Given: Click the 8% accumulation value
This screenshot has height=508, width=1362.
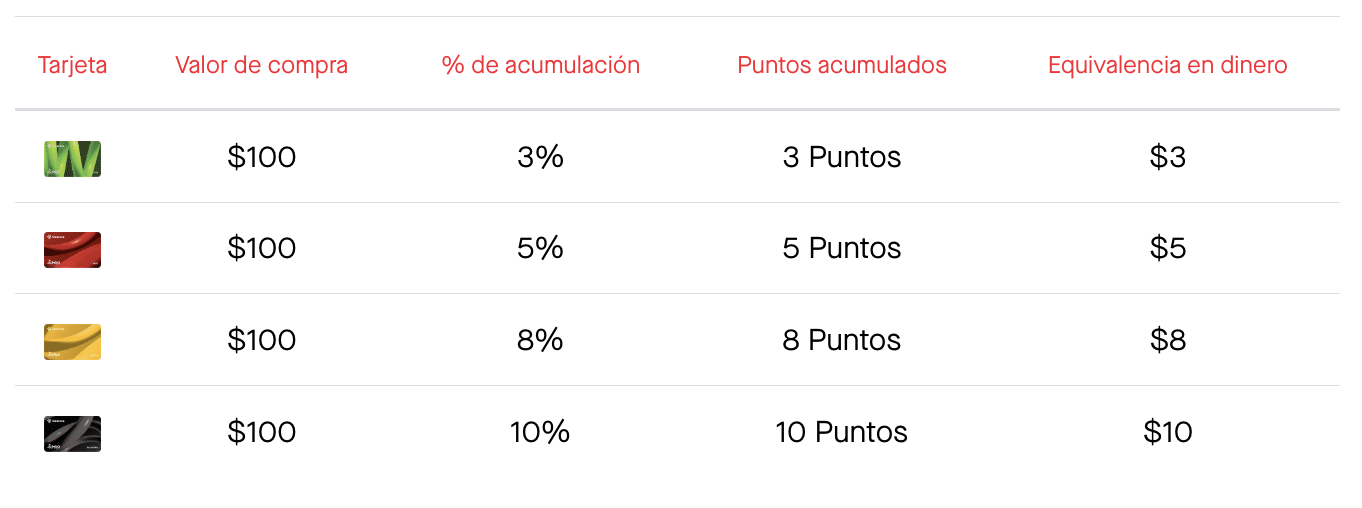Looking at the screenshot, I should [x=541, y=340].
